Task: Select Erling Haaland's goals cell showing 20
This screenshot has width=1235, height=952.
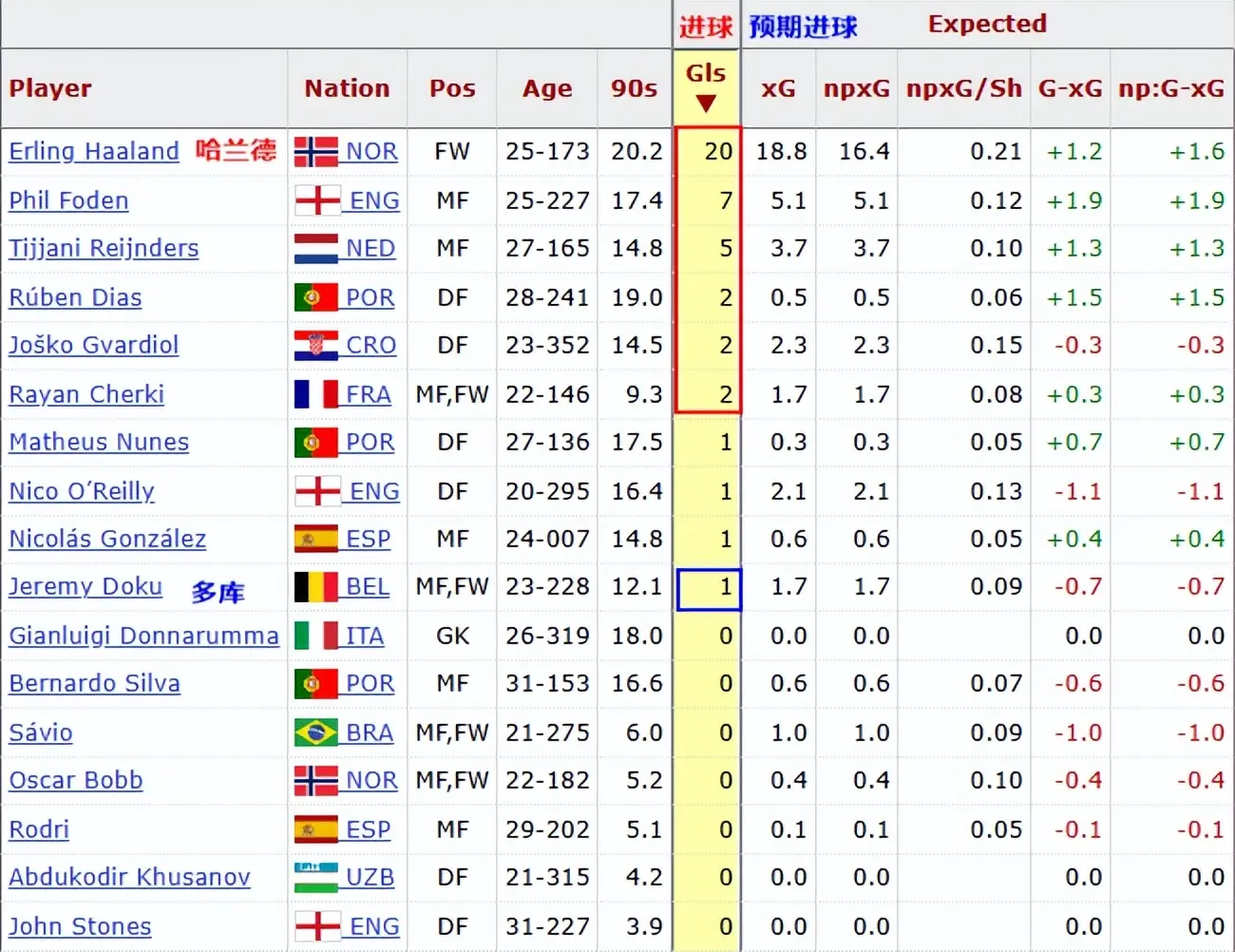Action: coord(708,152)
